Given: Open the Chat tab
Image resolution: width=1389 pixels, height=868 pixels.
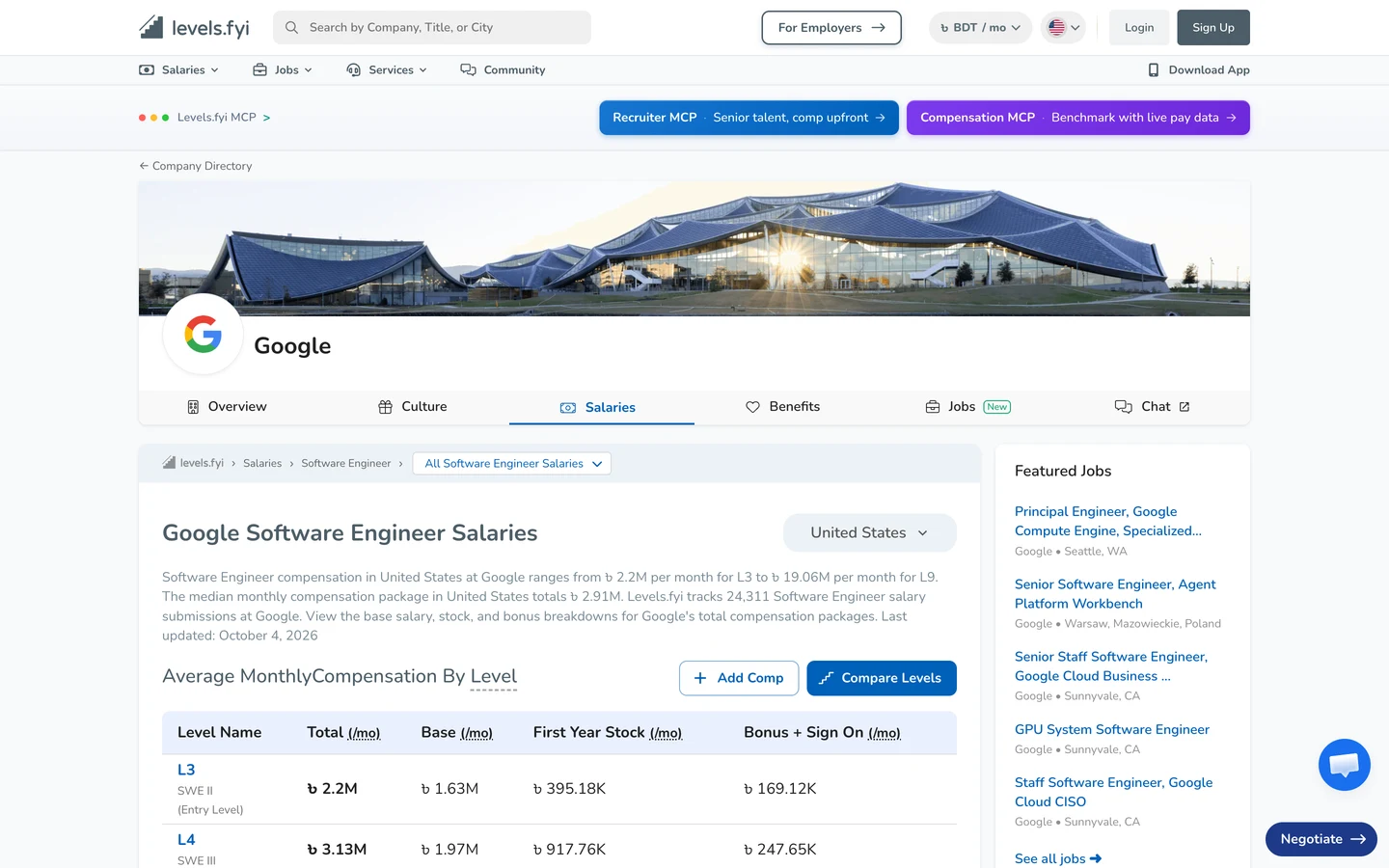Looking at the screenshot, I should (1153, 407).
